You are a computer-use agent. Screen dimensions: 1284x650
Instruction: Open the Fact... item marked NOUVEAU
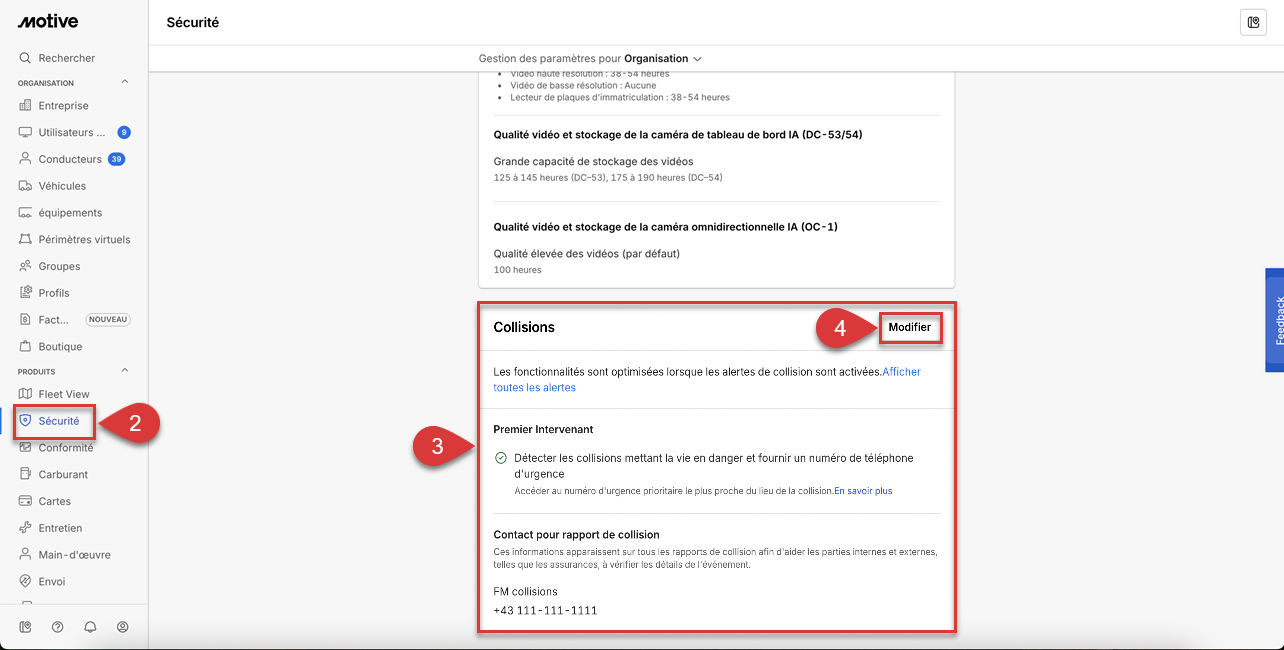[74, 320]
